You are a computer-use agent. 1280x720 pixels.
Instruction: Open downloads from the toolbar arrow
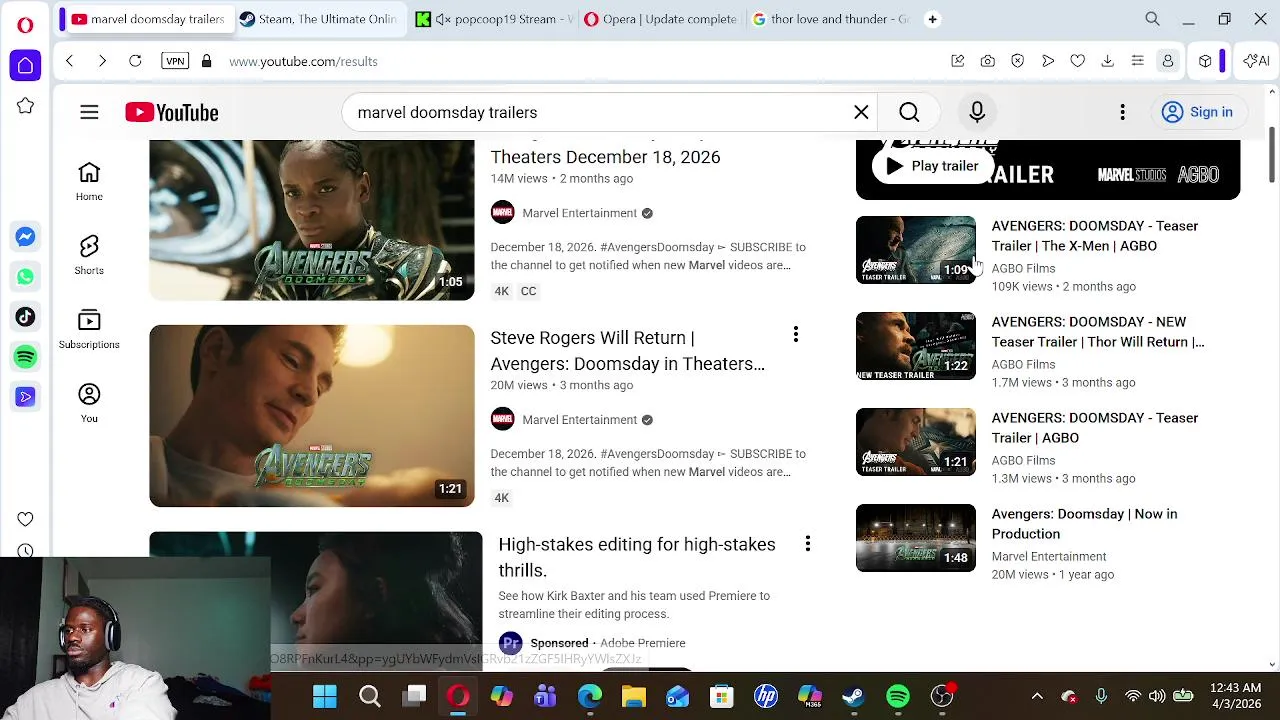point(1107,61)
